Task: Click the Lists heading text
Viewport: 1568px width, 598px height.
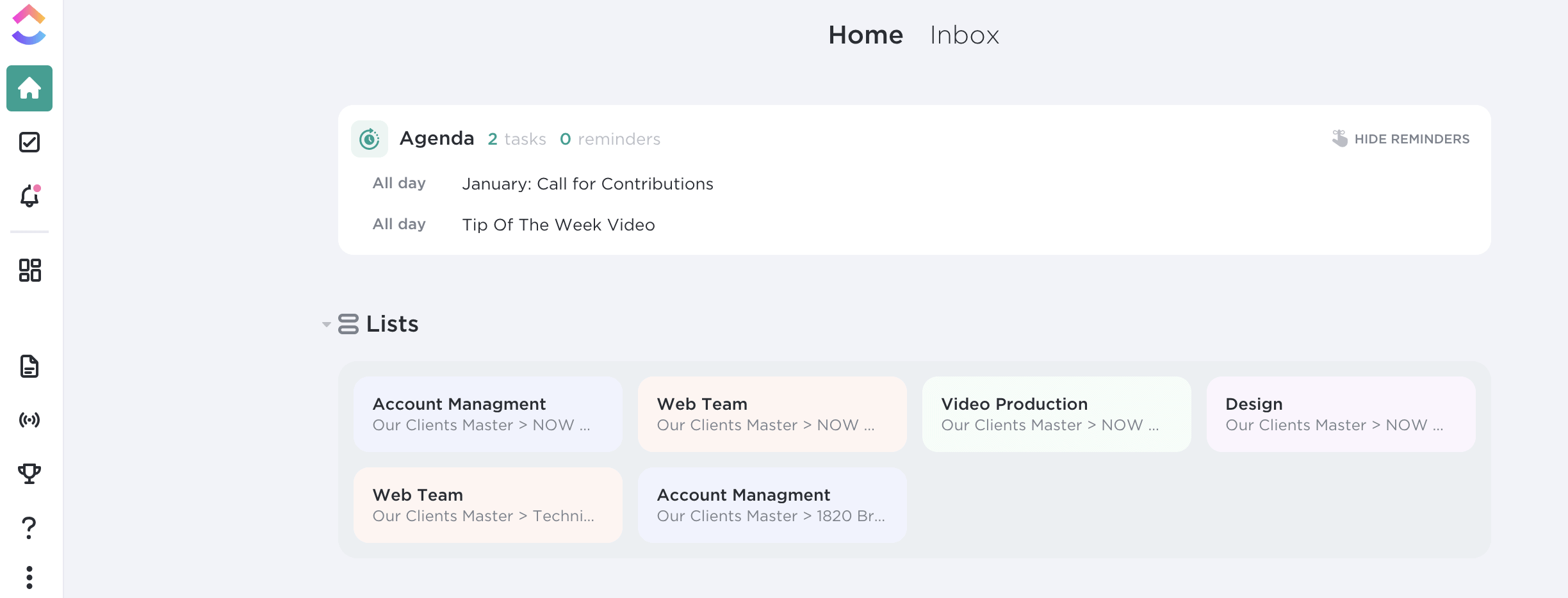Action: click(x=392, y=324)
